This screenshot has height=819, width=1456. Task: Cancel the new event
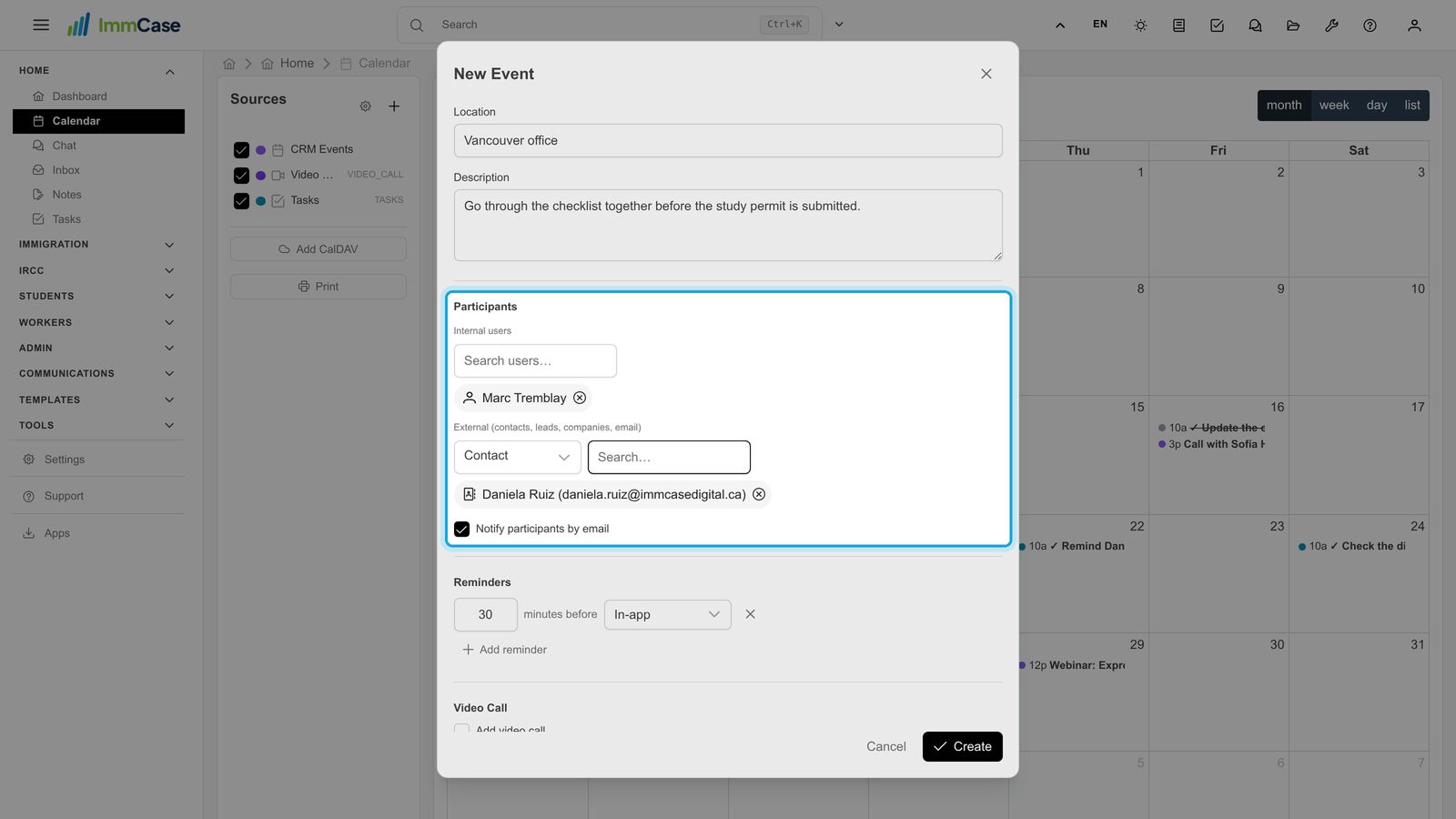point(885,746)
